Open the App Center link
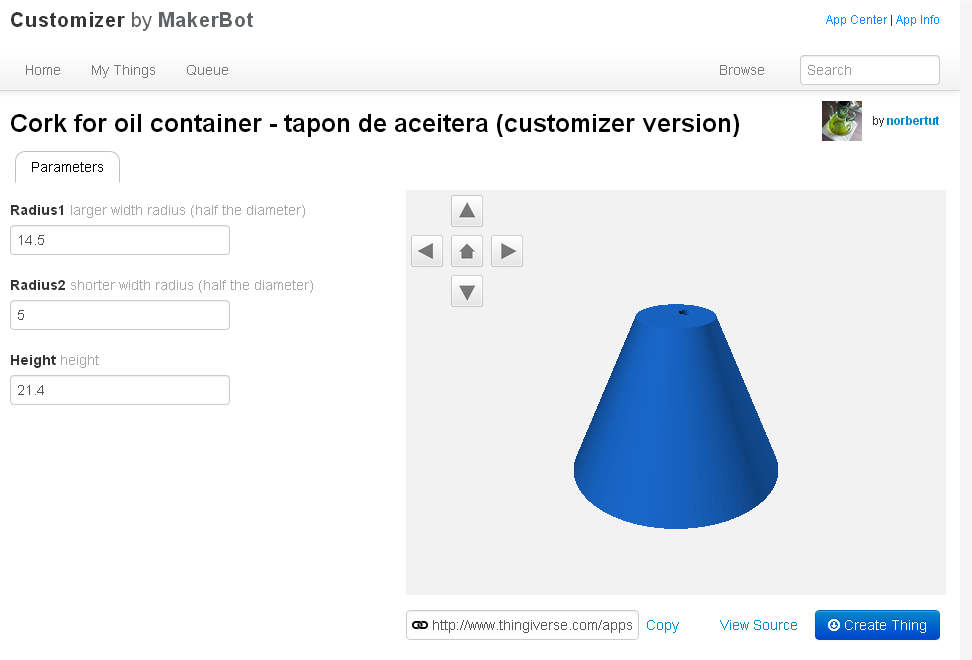 click(x=855, y=20)
